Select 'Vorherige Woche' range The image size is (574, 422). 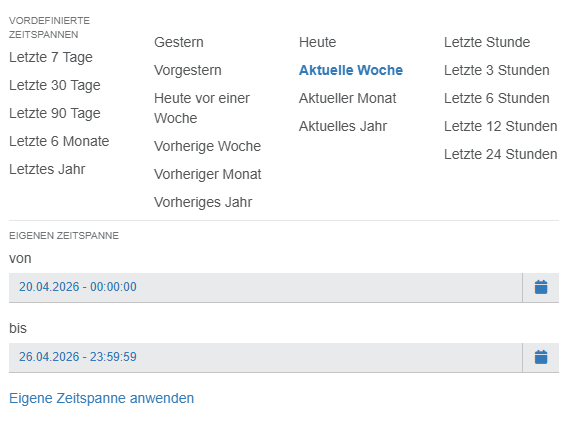208,146
